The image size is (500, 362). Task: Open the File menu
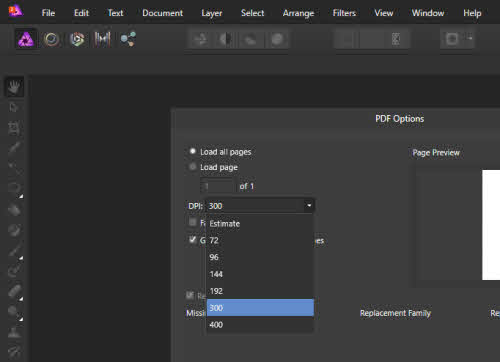pyautogui.click(x=48, y=13)
